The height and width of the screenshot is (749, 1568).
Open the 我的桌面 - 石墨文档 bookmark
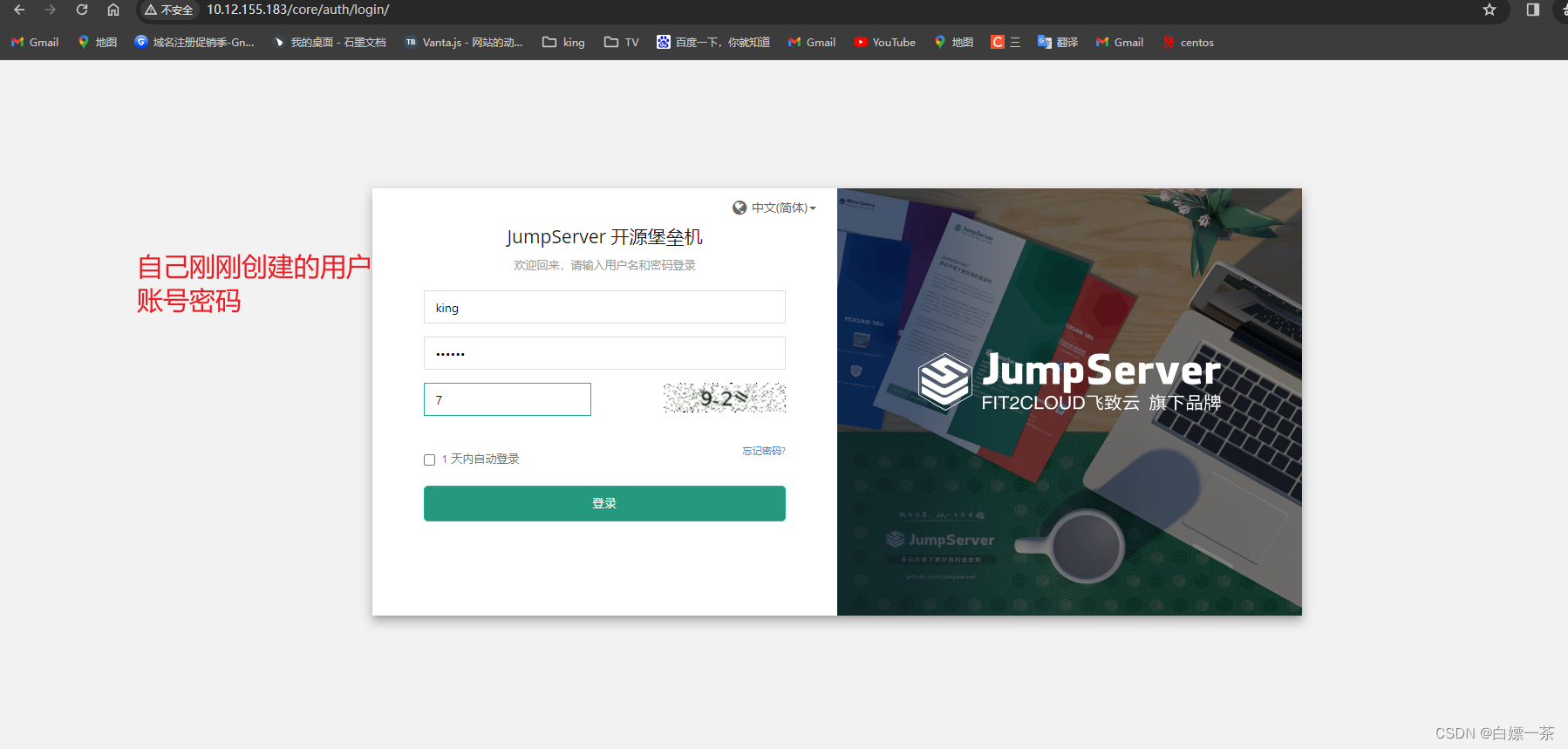pos(330,42)
